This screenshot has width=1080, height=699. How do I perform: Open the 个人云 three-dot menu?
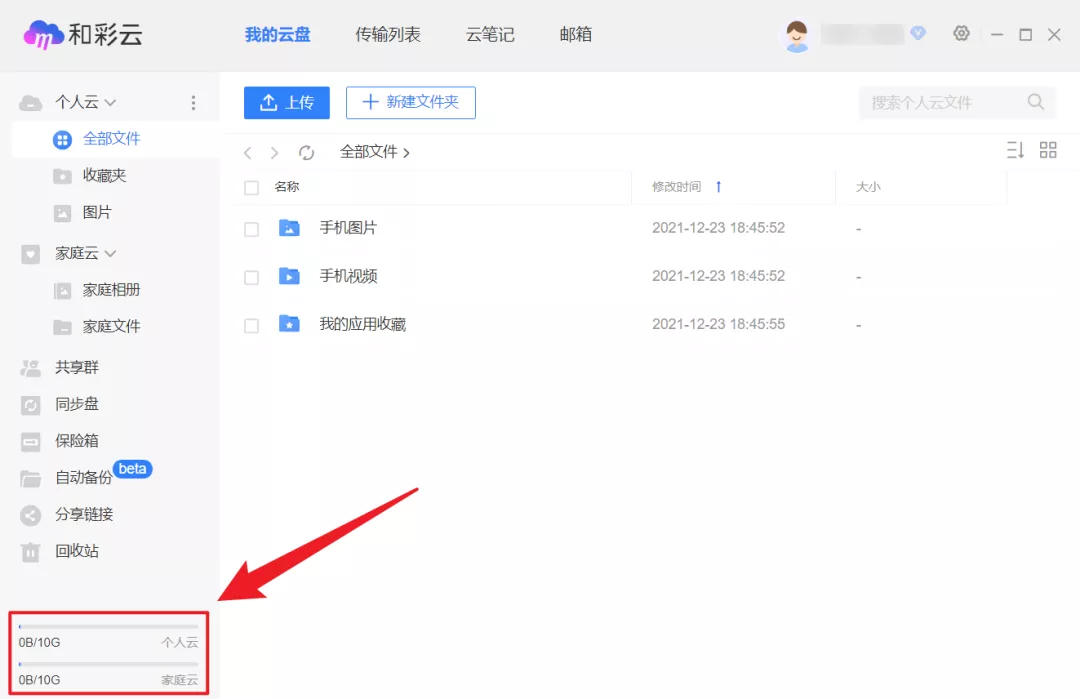coord(193,101)
